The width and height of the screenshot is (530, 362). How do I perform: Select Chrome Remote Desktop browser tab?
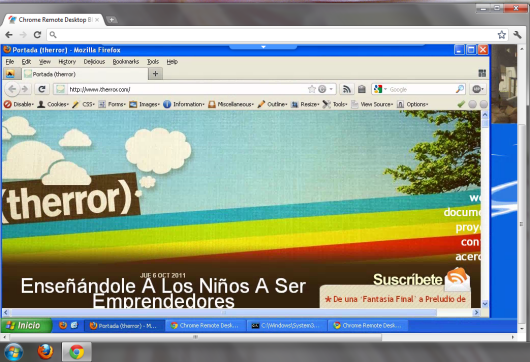pyautogui.click(x=54, y=20)
